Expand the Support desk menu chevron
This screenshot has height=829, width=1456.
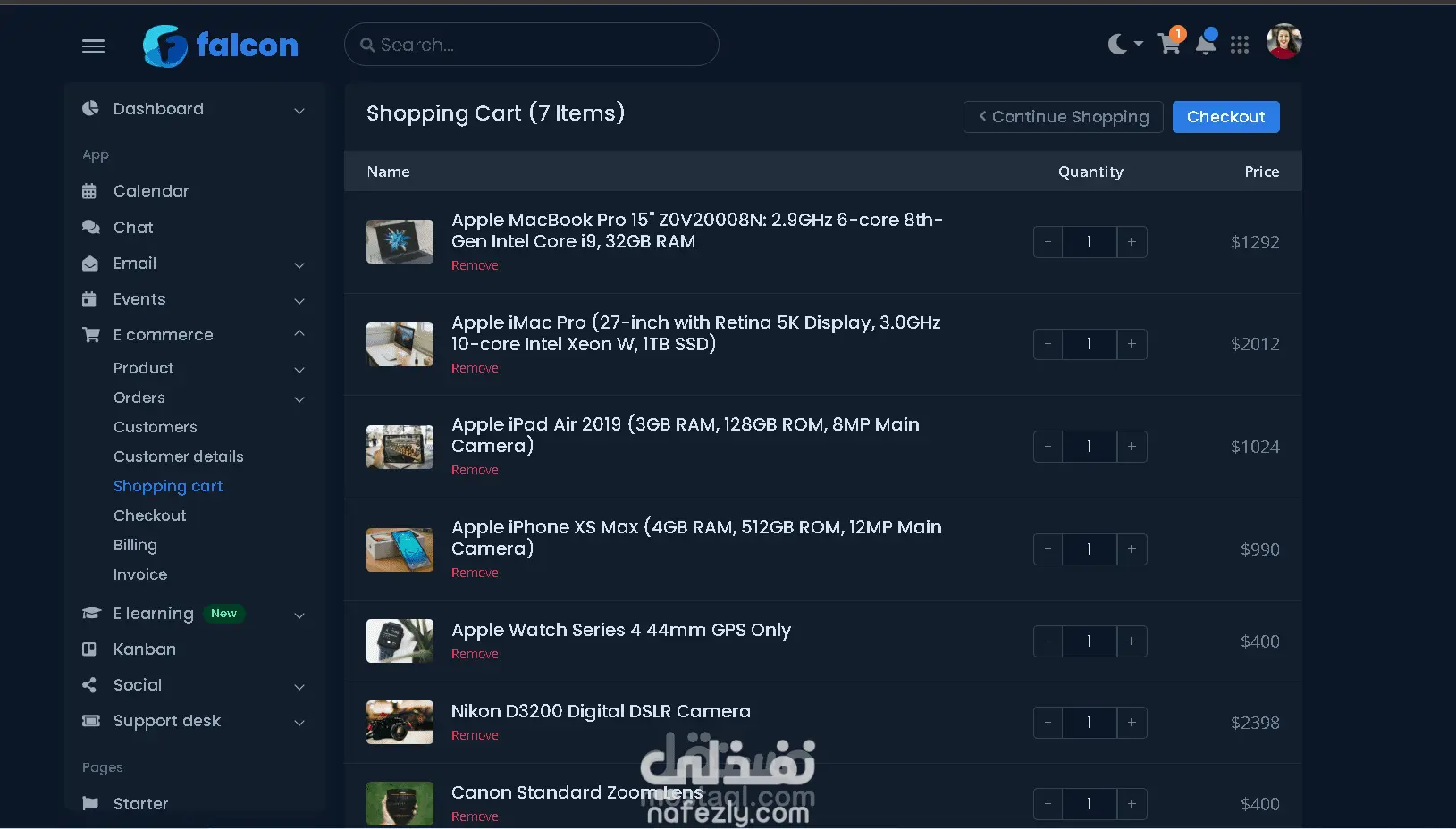coord(299,723)
